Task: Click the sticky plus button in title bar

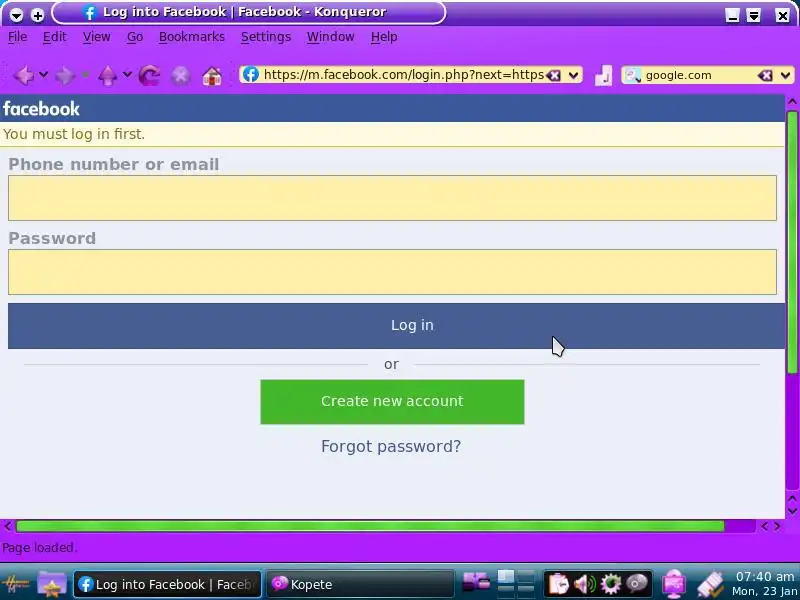Action: tap(37, 15)
